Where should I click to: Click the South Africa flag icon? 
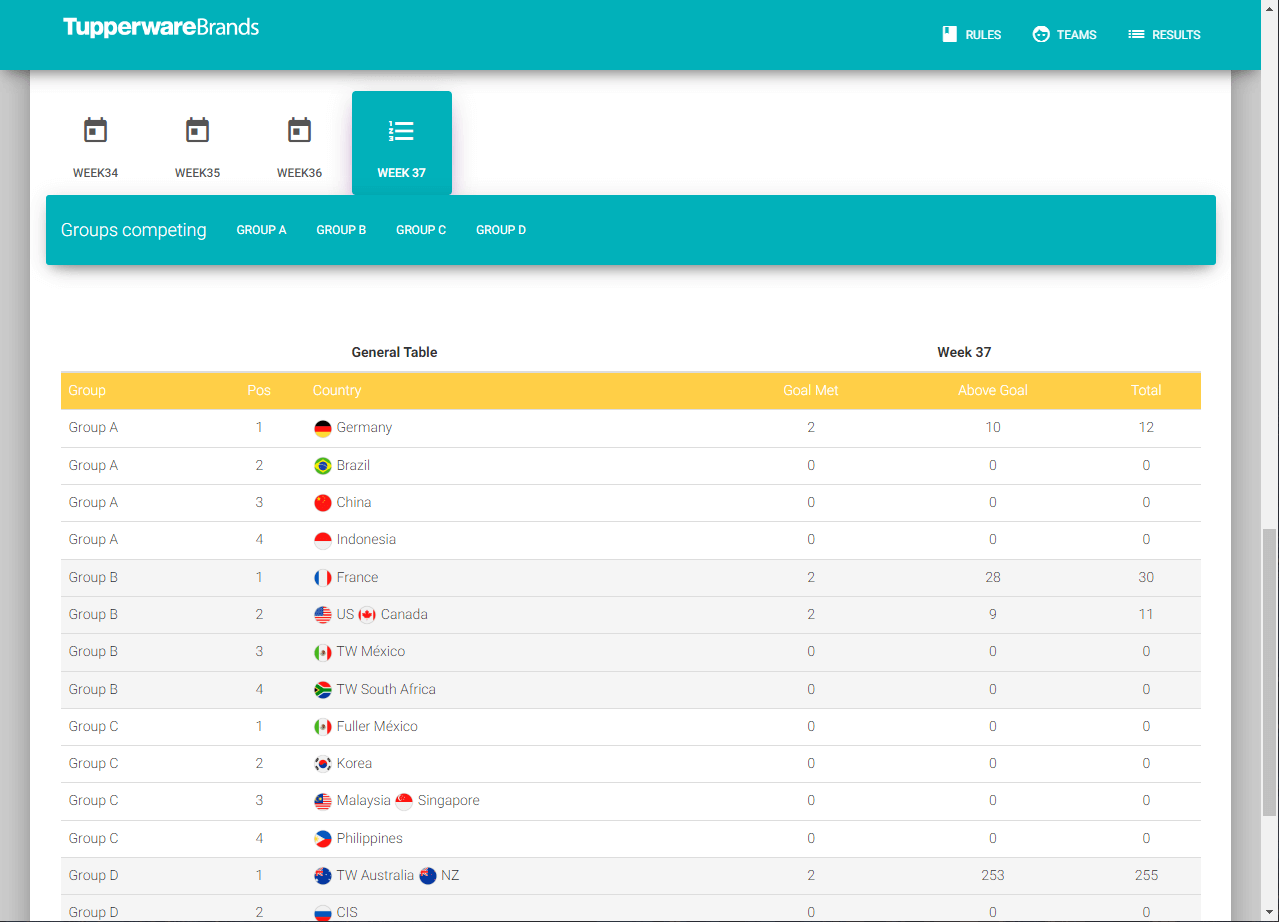[323, 690]
